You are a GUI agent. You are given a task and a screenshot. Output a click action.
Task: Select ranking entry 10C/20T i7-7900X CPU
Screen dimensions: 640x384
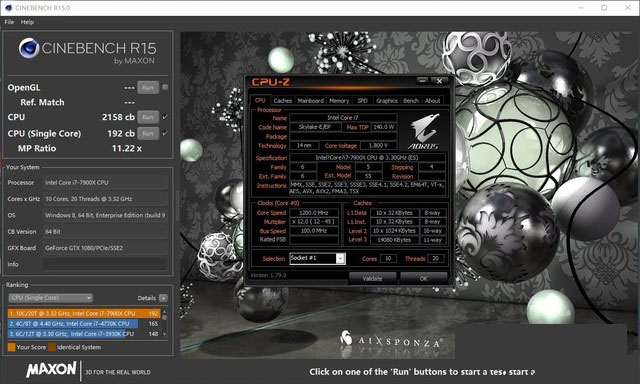click(x=84, y=313)
